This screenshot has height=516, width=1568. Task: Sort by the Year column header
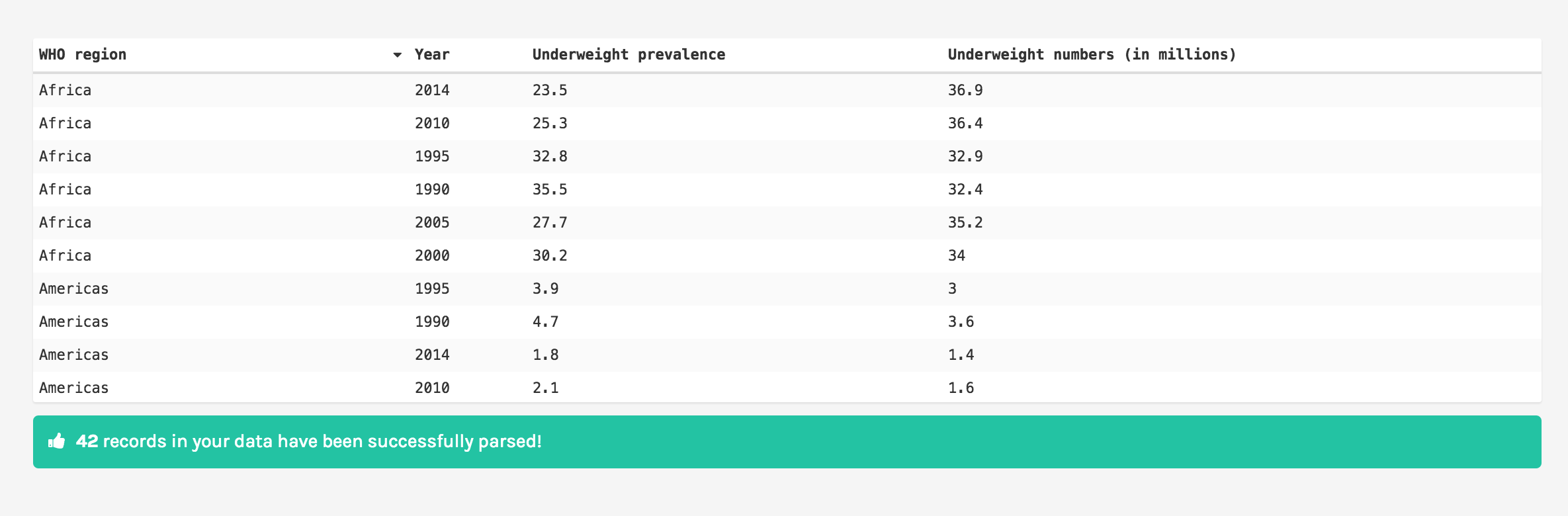tap(431, 55)
